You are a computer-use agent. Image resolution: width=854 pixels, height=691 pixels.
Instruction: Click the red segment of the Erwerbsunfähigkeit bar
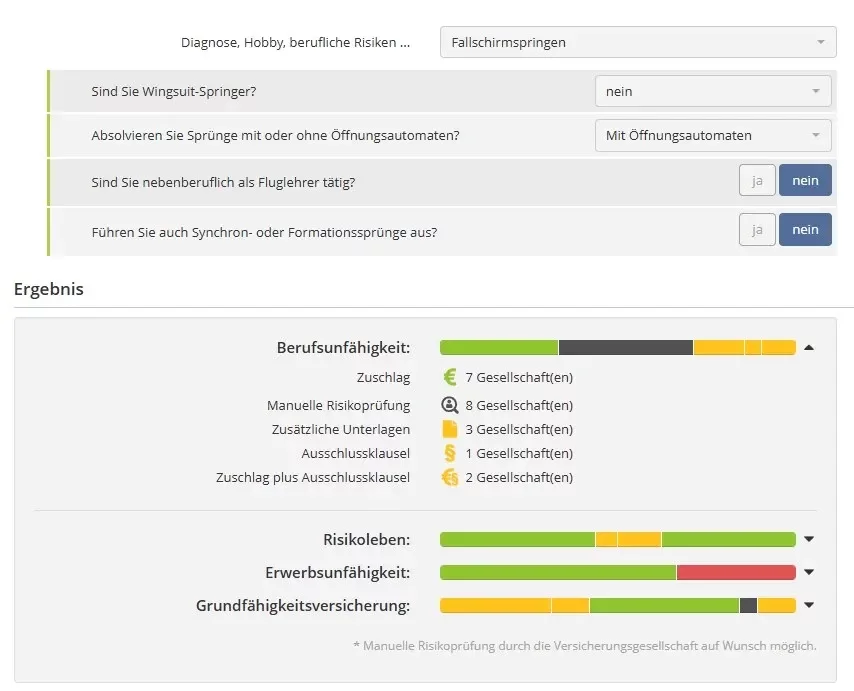point(737,572)
